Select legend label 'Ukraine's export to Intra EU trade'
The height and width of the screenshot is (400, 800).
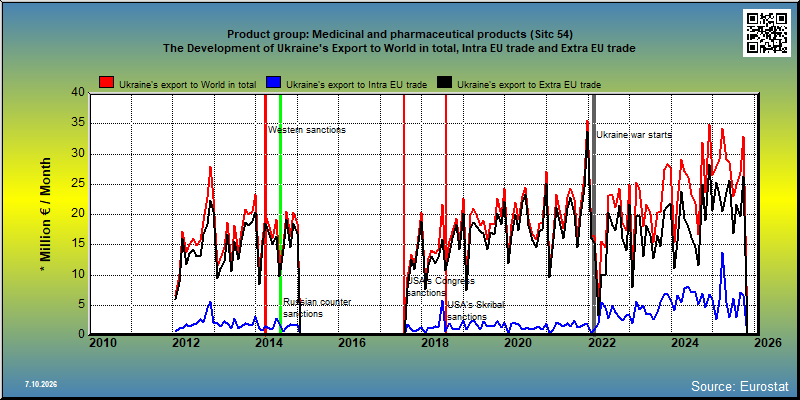tap(357, 85)
